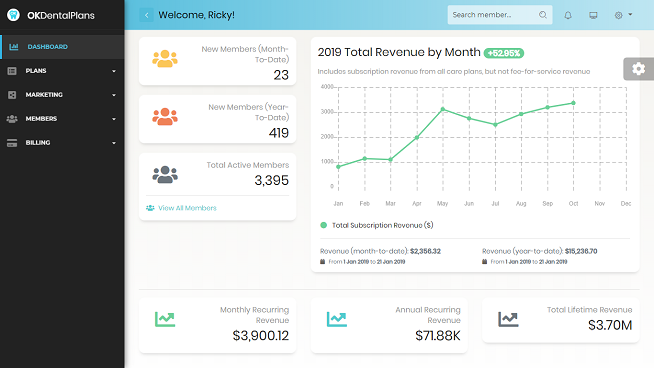Open the header settings gear icon
654x368 pixels.
[x=619, y=15]
